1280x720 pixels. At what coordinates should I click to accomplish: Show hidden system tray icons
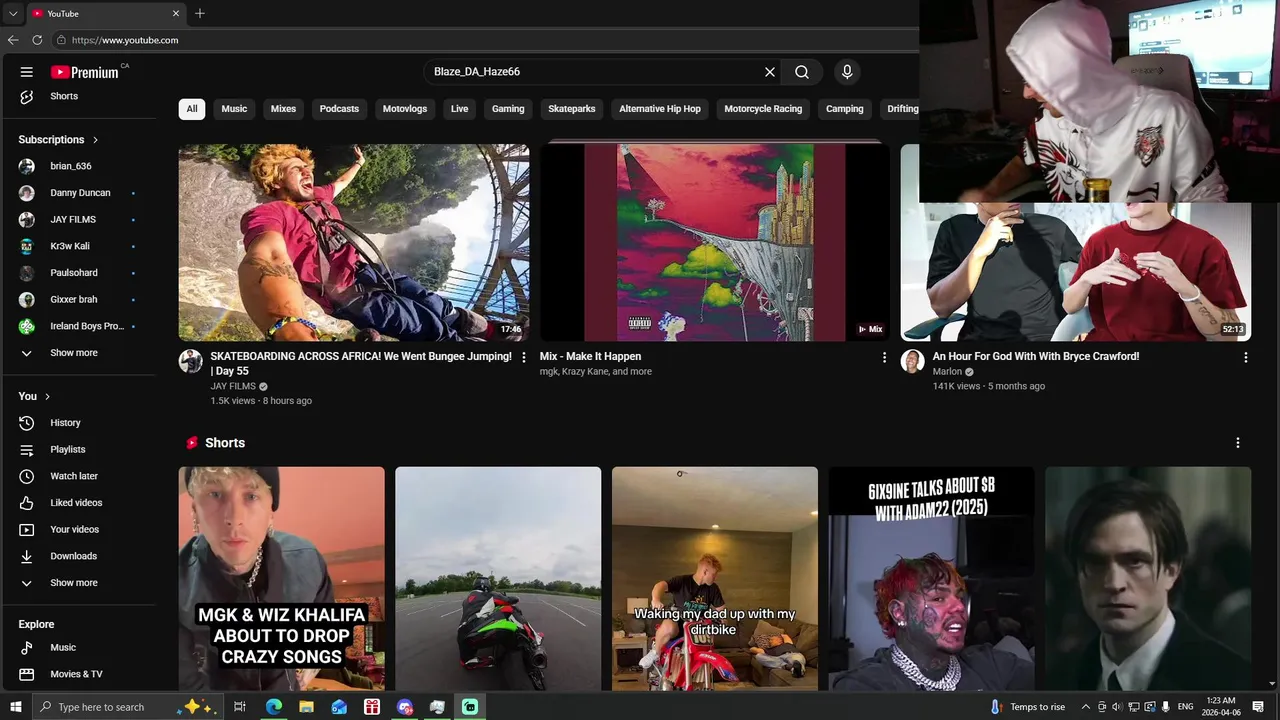(1085, 707)
